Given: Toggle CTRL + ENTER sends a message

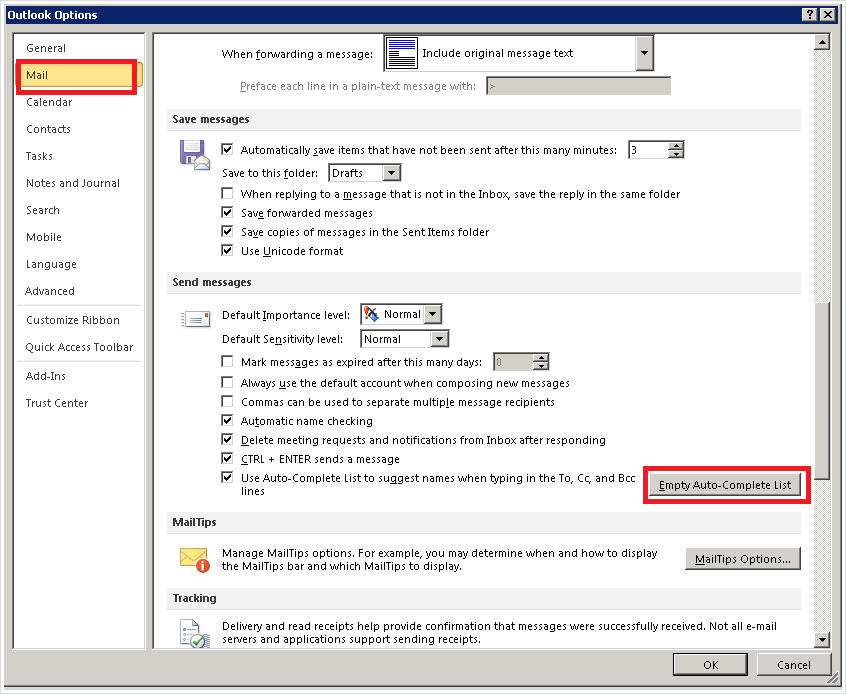Looking at the screenshot, I should click(227, 459).
